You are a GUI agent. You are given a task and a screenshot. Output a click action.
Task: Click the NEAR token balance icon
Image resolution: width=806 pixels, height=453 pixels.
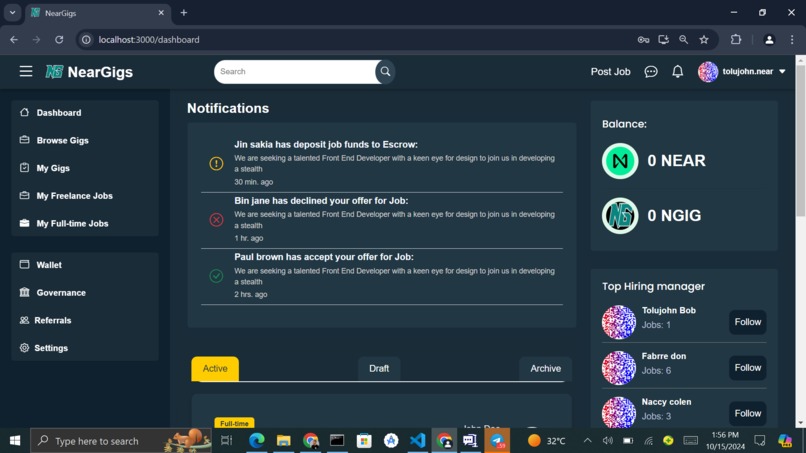[620, 161]
